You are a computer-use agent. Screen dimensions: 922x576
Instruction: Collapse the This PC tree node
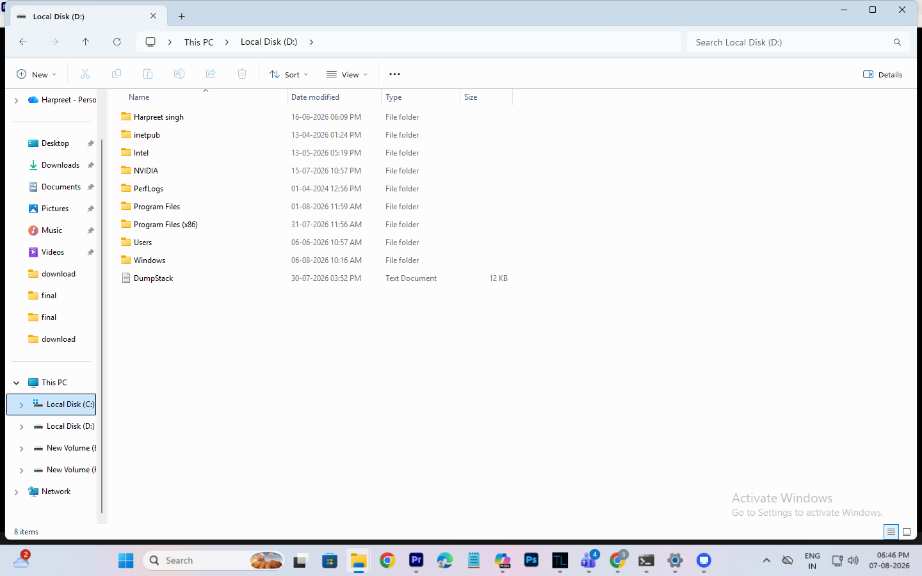[16, 383]
